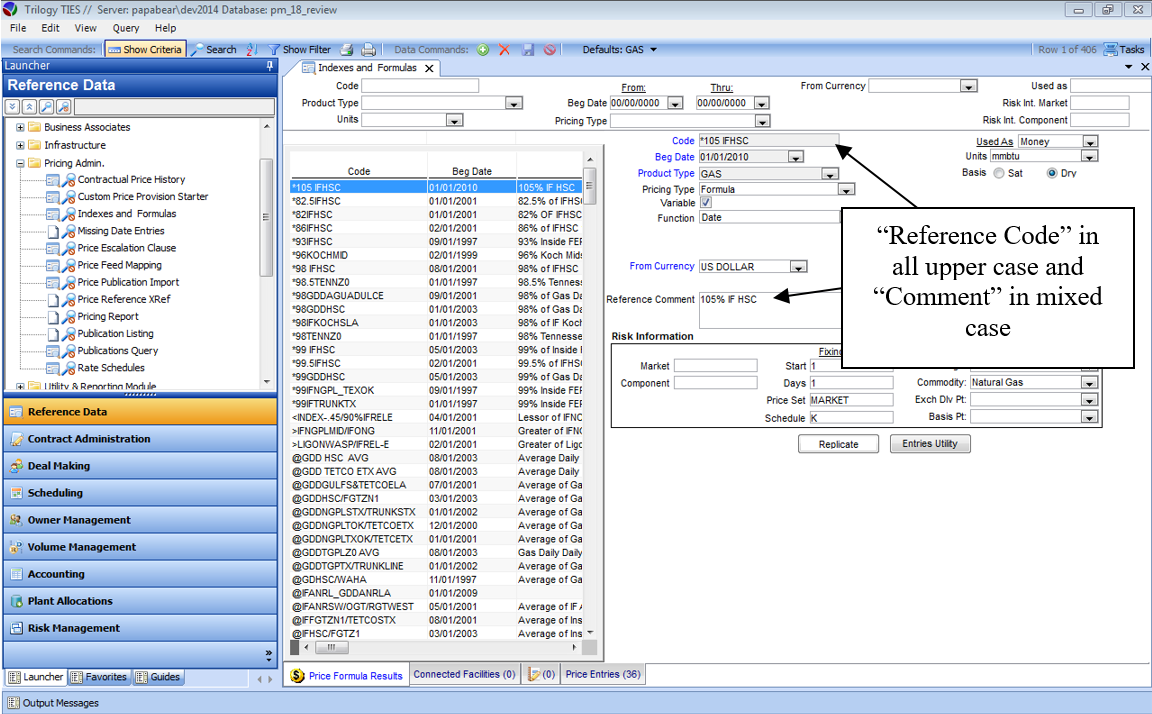Open the Pricing Type dropdown showing Formula
Viewport: 1152px width, 714px height.
coord(846,189)
